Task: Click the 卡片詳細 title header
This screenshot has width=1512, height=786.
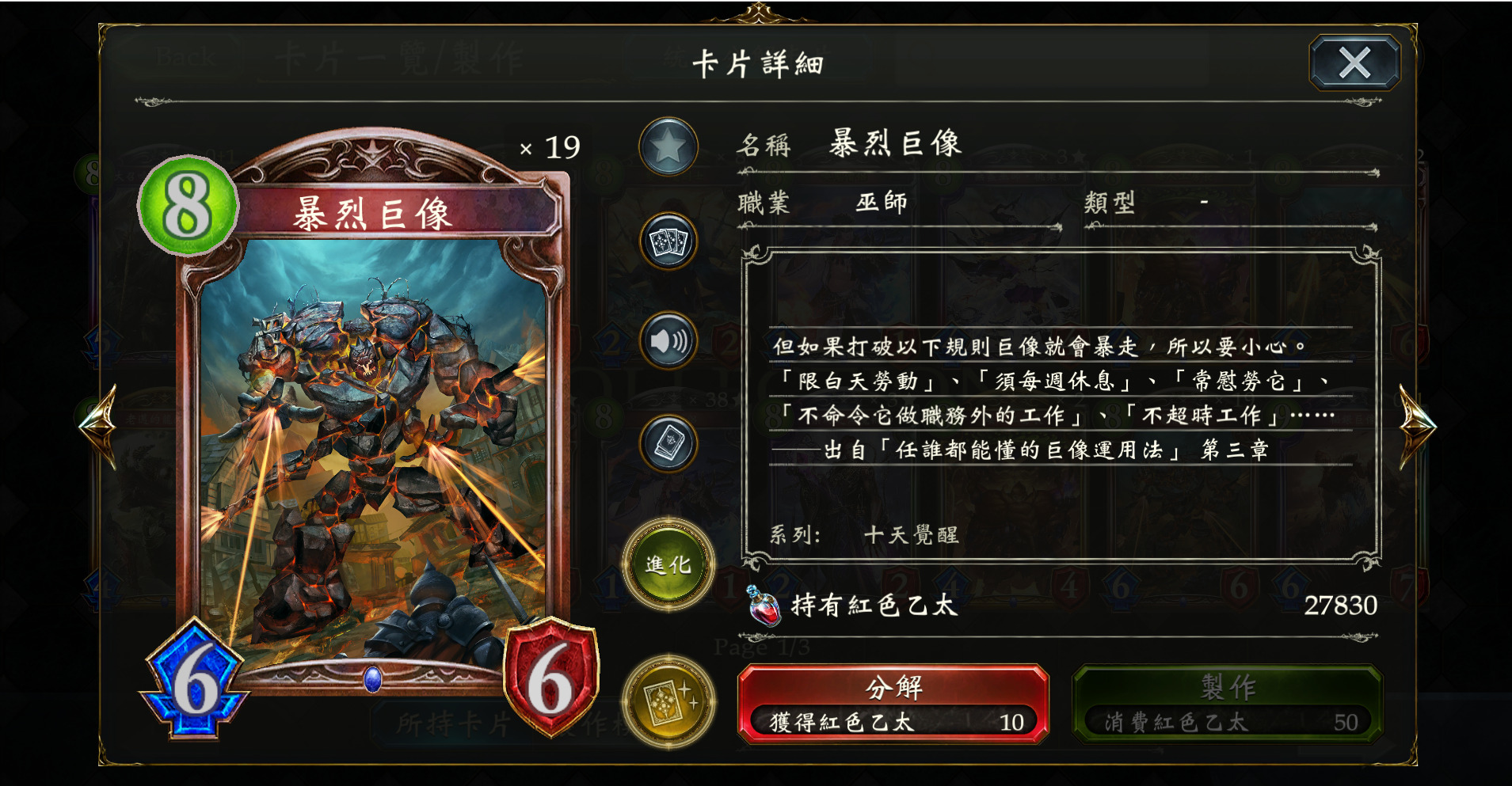Action: coord(757,63)
